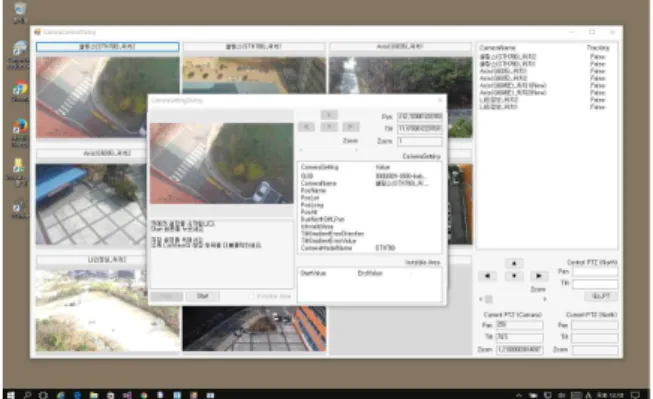Click the Go PT button
This screenshot has height=399, width=653.
[x=601, y=296]
